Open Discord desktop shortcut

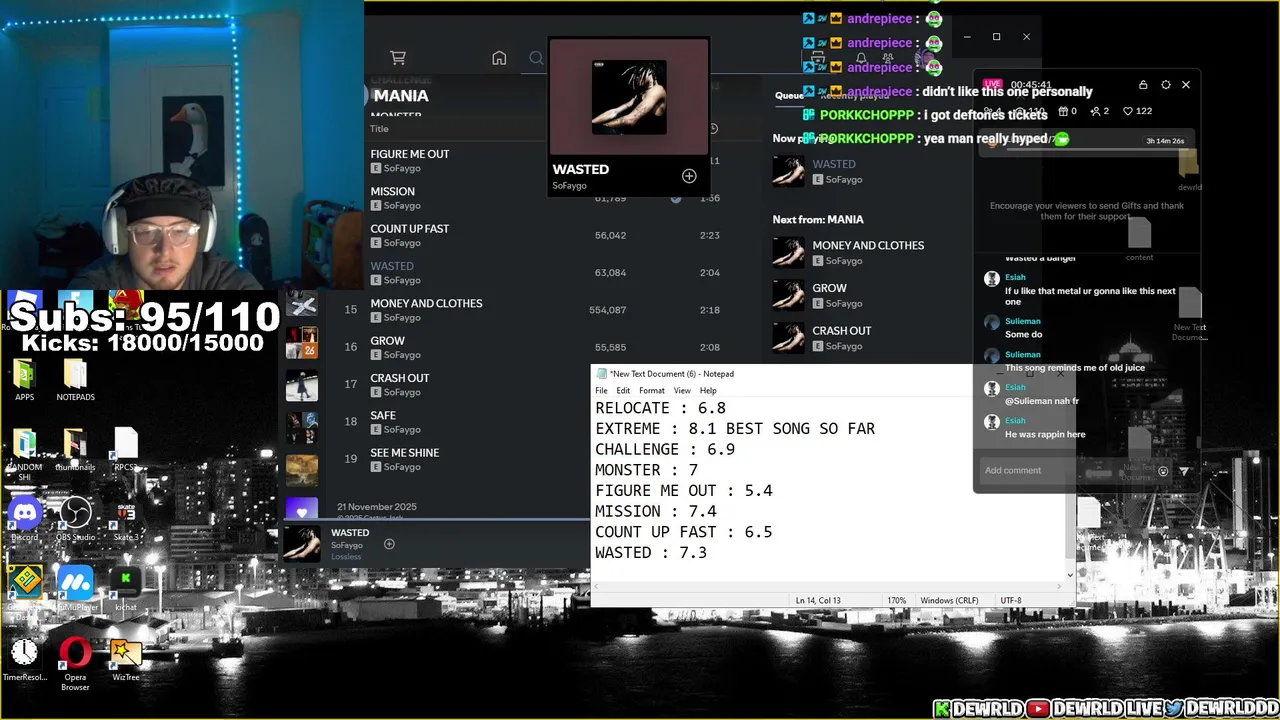(25, 520)
